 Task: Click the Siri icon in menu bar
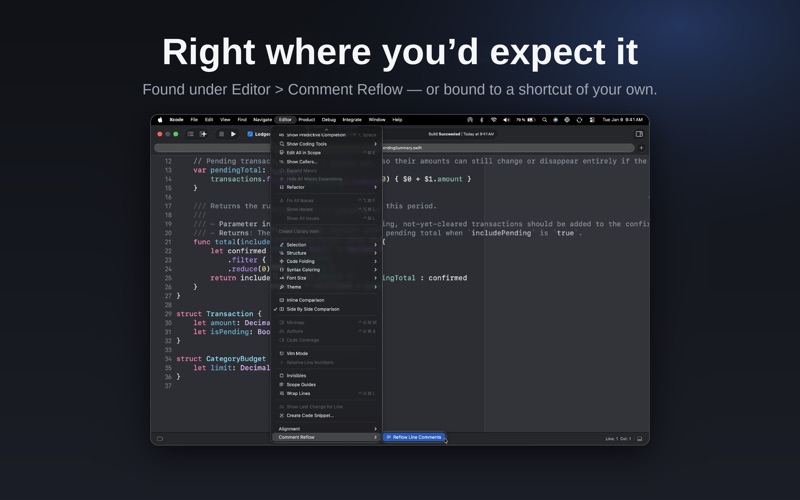pyautogui.click(x=556, y=120)
